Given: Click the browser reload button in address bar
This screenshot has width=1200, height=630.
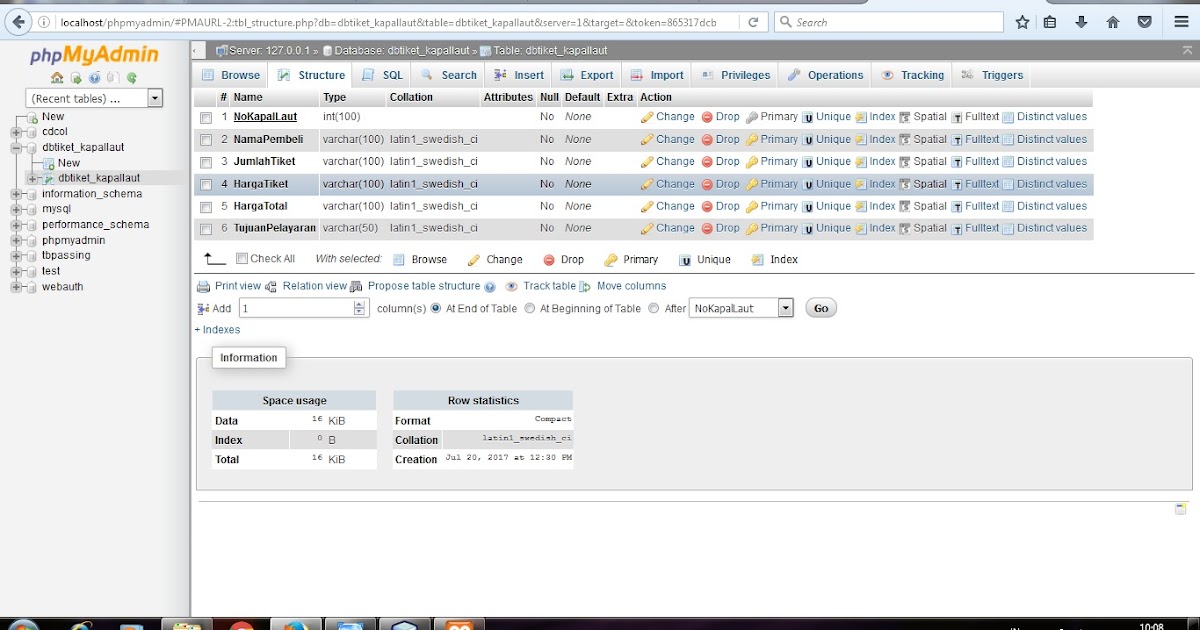Looking at the screenshot, I should pyautogui.click(x=753, y=22).
